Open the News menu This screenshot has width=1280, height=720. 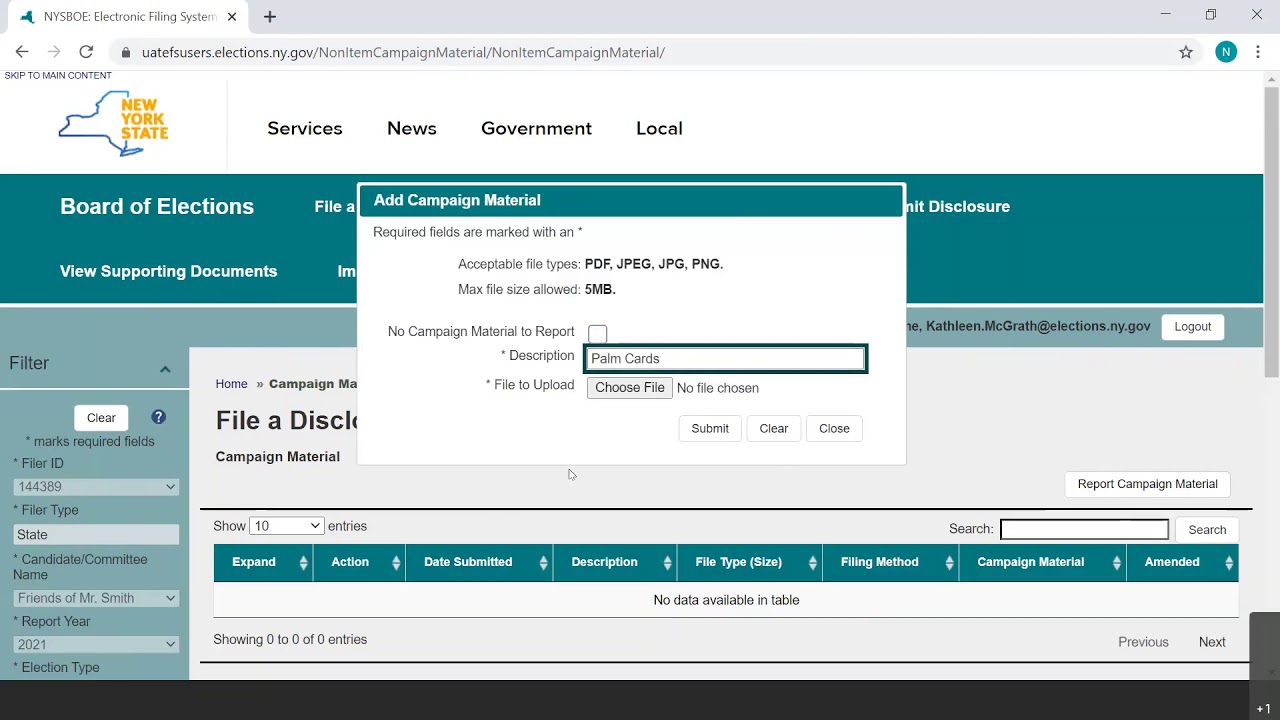[412, 128]
